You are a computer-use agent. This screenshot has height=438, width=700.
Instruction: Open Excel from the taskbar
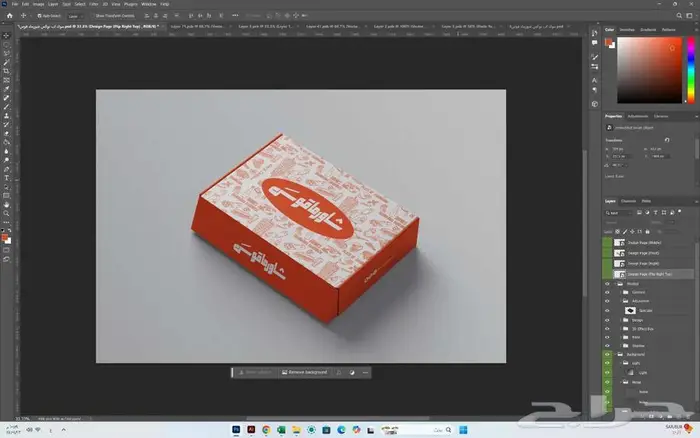(x=281, y=430)
